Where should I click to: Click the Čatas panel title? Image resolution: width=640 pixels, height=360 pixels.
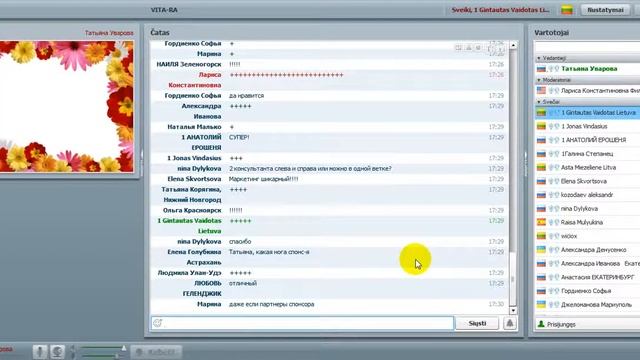pos(160,32)
